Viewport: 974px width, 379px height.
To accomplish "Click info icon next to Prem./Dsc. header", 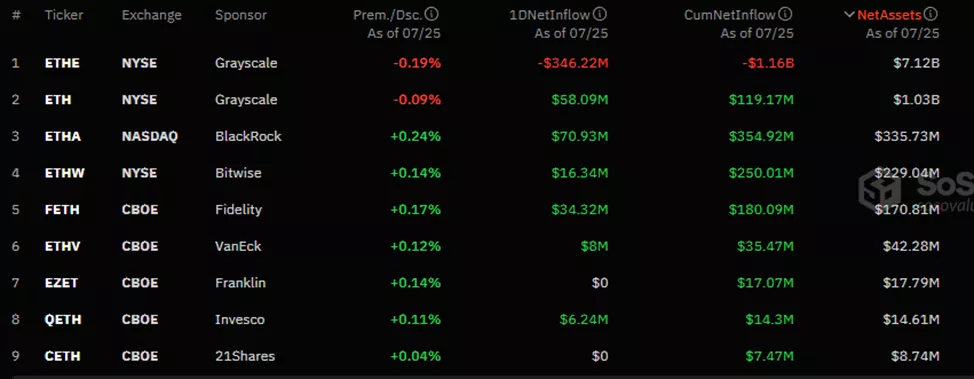I will (433, 14).
